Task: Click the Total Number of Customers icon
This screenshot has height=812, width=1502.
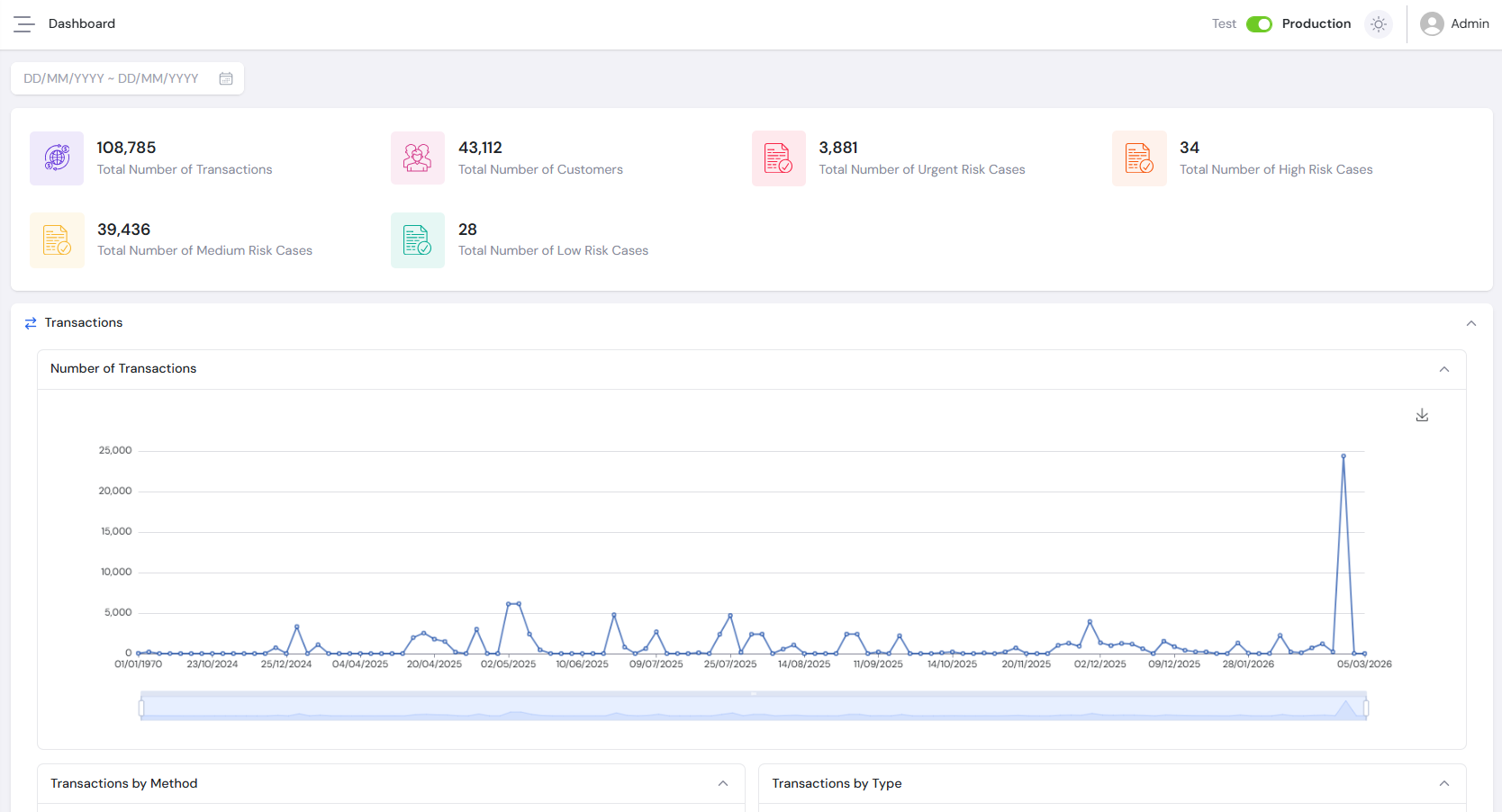Action: point(418,158)
